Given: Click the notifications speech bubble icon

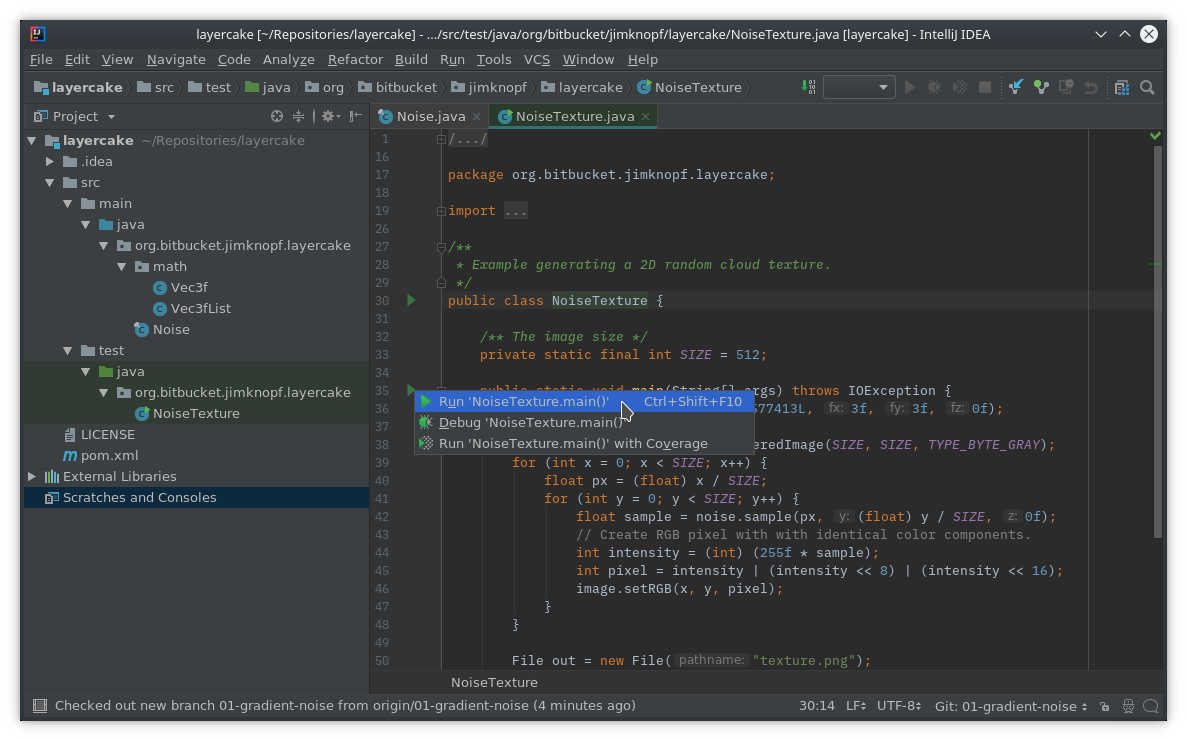Looking at the screenshot, I should point(1151,706).
